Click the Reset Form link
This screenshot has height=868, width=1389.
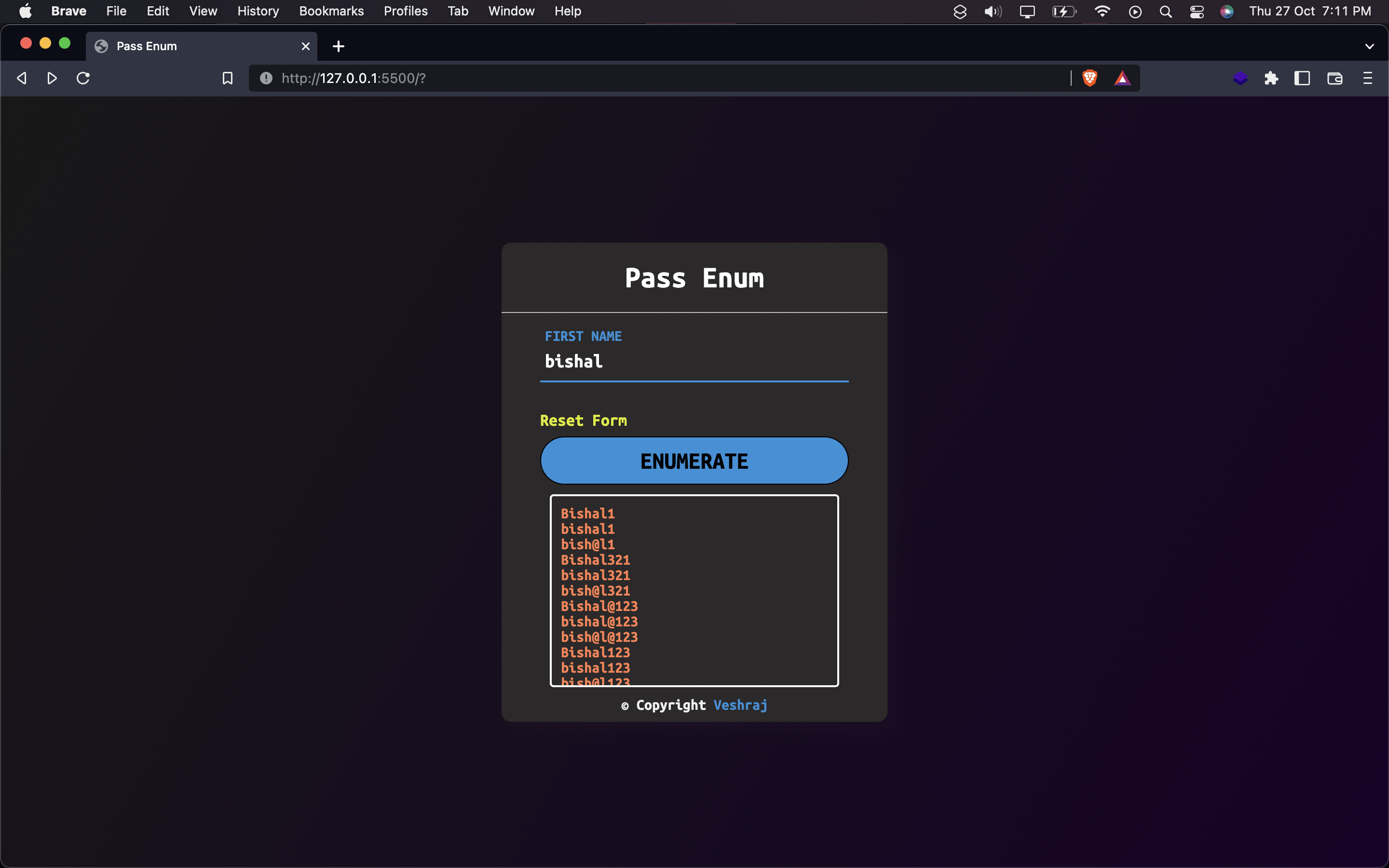583,421
